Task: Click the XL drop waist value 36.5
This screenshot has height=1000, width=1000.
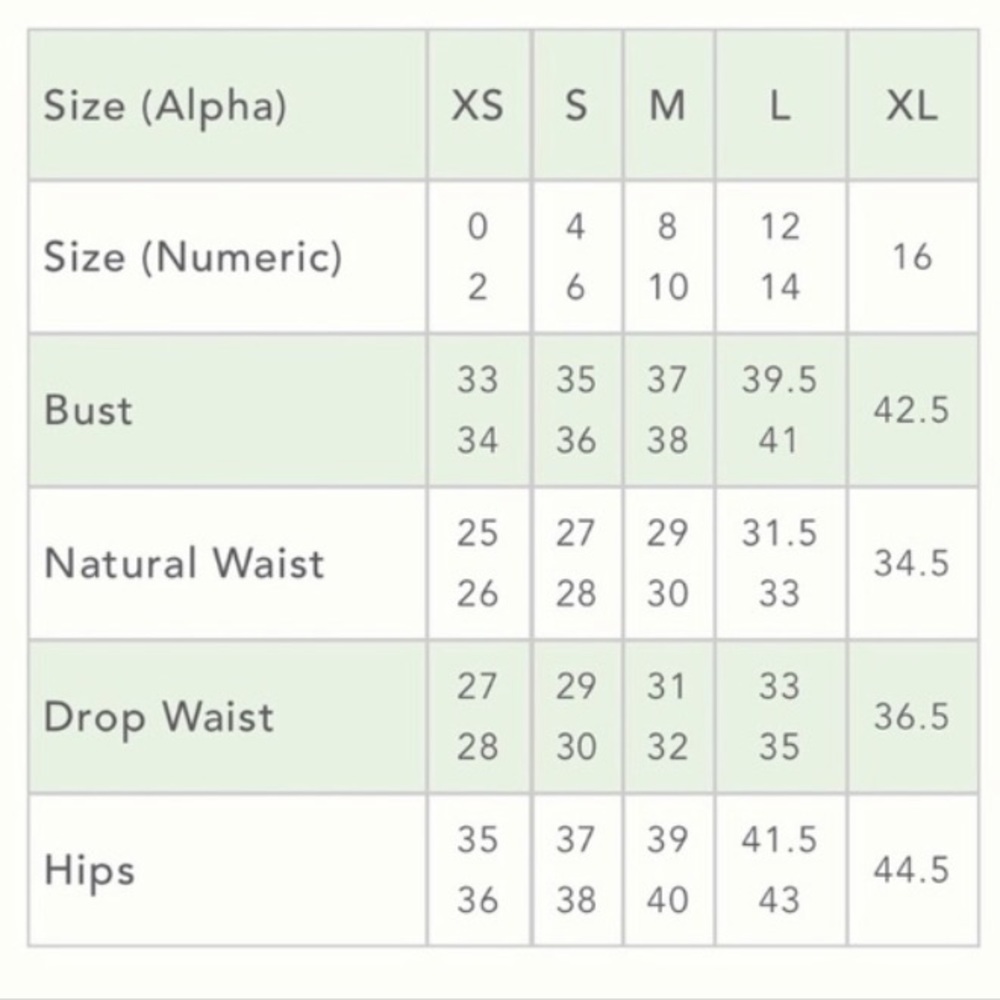Action: click(x=913, y=716)
